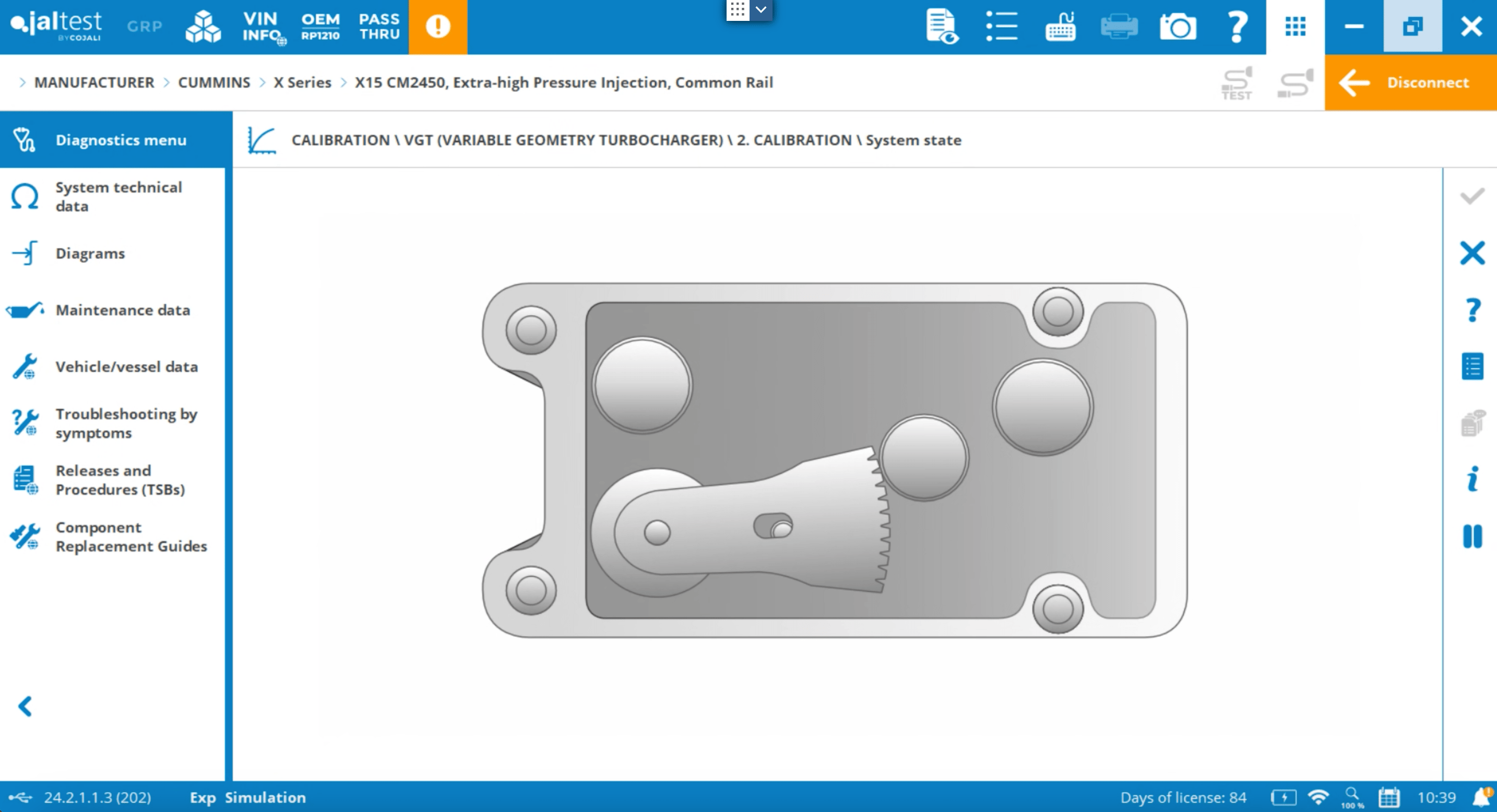Open the report document viewer icon
1497x812 pixels.
click(942, 27)
